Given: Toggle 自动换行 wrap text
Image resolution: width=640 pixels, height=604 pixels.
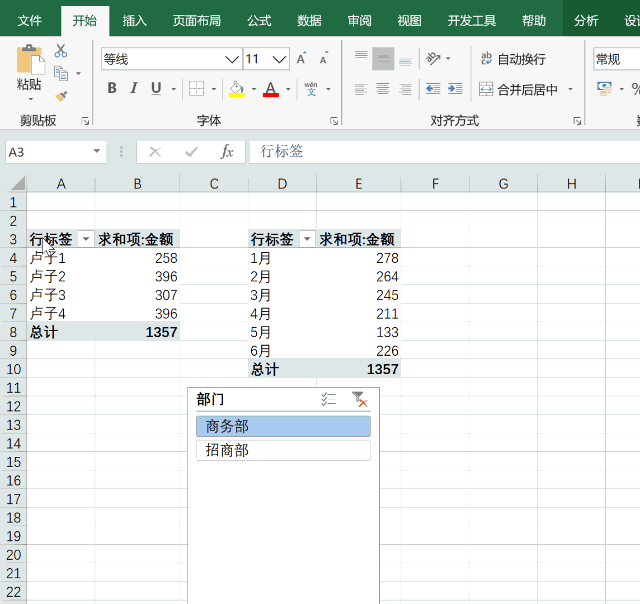Looking at the screenshot, I should tap(513, 59).
